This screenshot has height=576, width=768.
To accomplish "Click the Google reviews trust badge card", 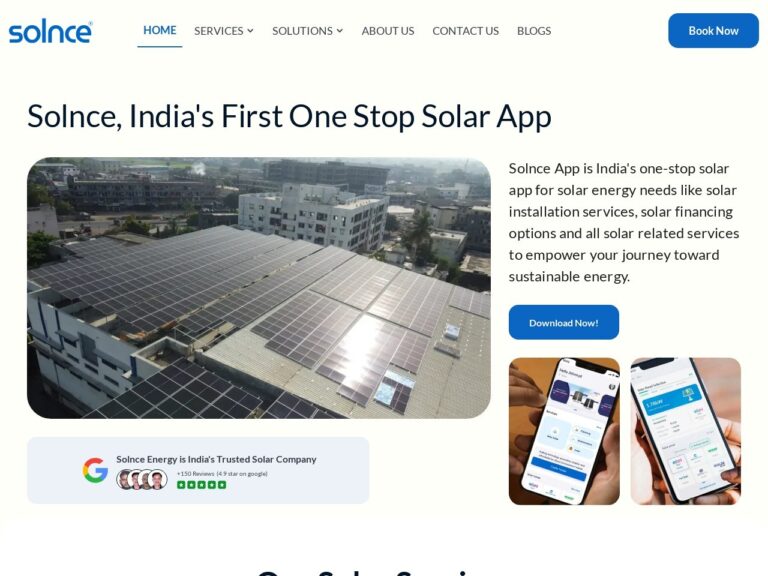I will pos(198,470).
